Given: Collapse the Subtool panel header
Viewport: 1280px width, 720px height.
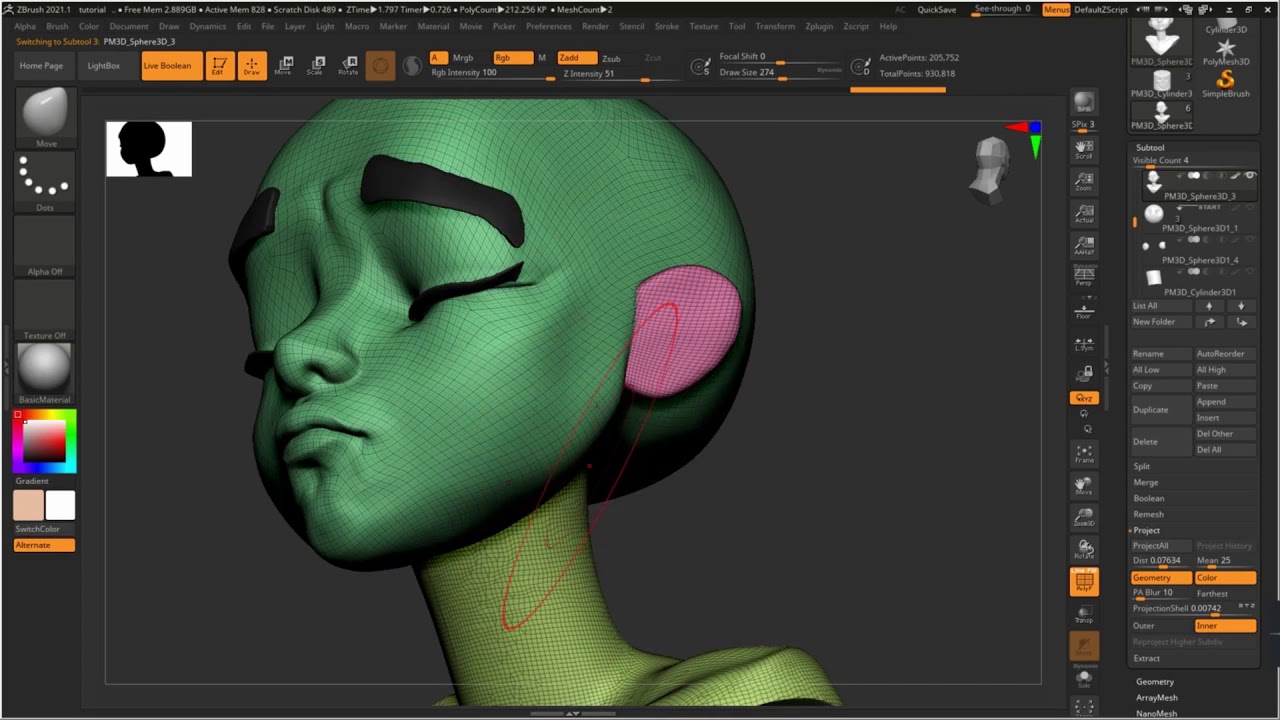Looking at the screenshot, I should [1150, 147].
